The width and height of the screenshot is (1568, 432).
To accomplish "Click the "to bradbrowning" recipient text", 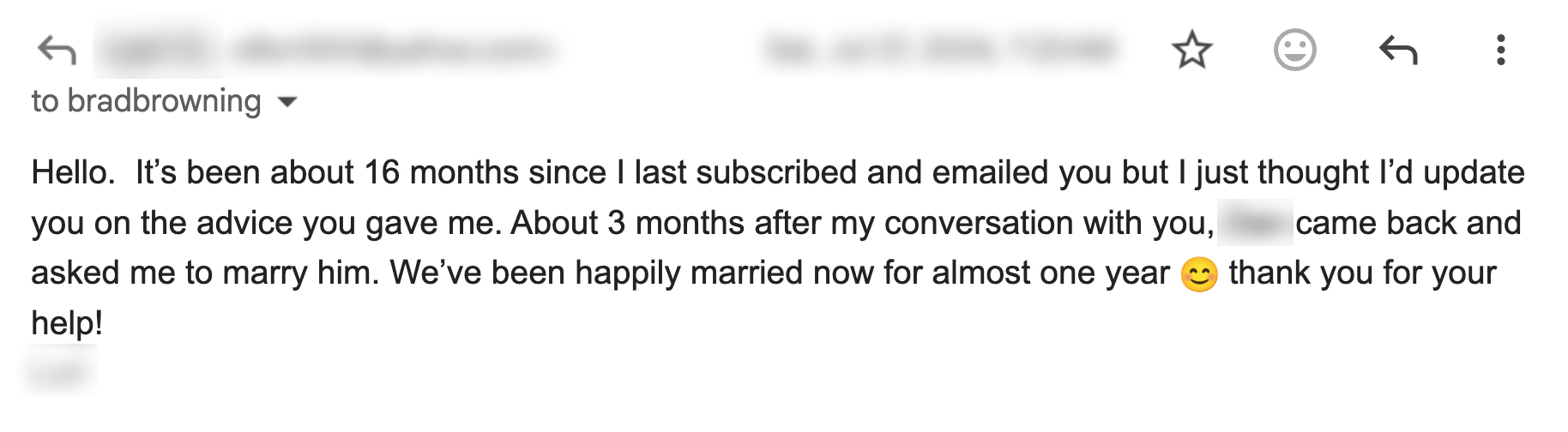I will pyautogui.click(x=146, y=101).
